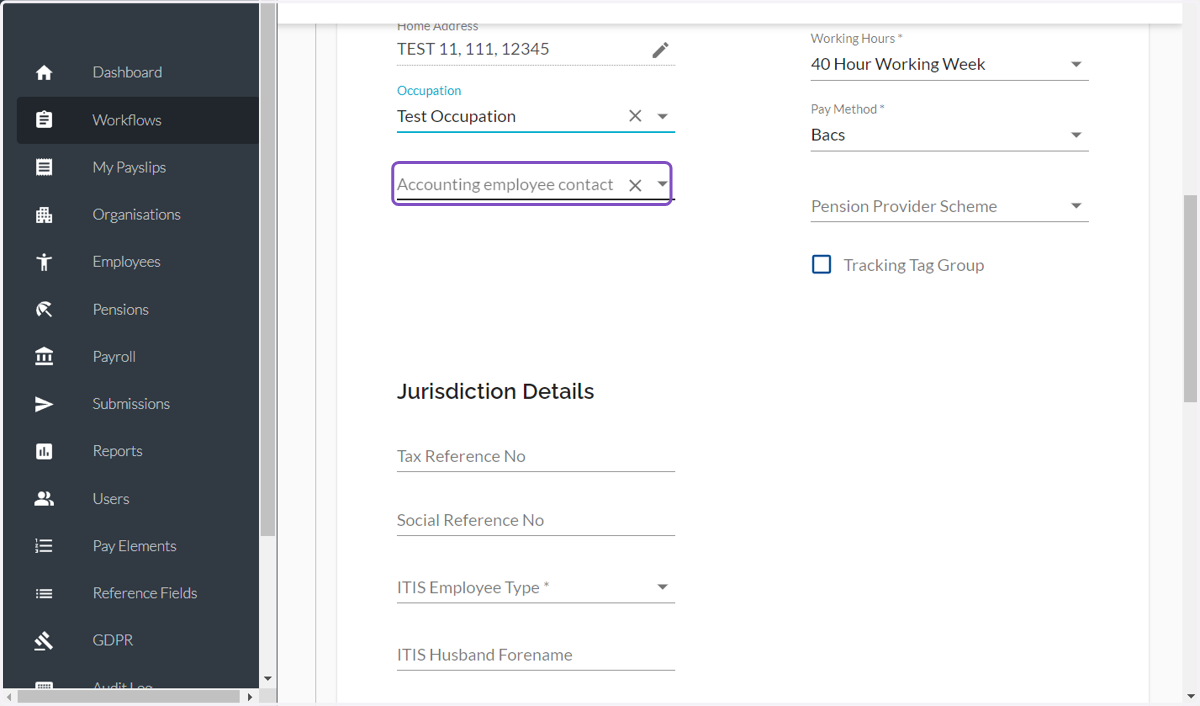Click the page vertical scrollbar

pyautogui.click(x=1191, y=298)
